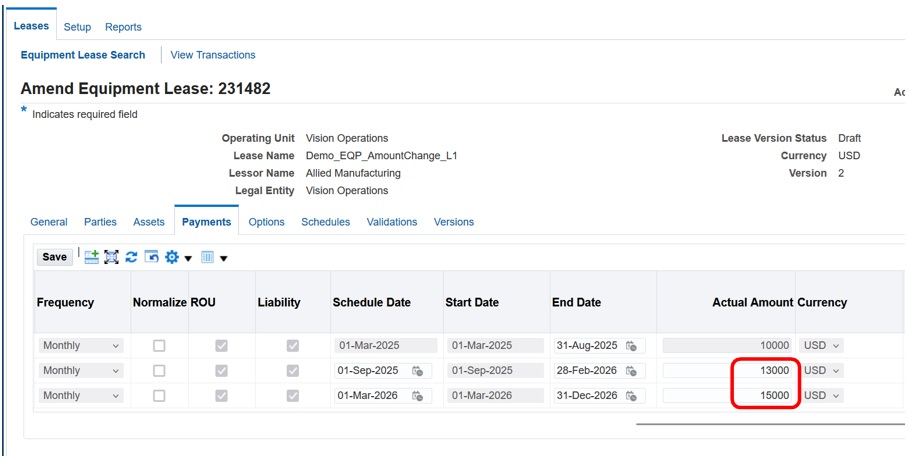Click lessor name Allied Manufacturing
The width and height of the screenshot is (909, 460).
[x=353, y=173]
